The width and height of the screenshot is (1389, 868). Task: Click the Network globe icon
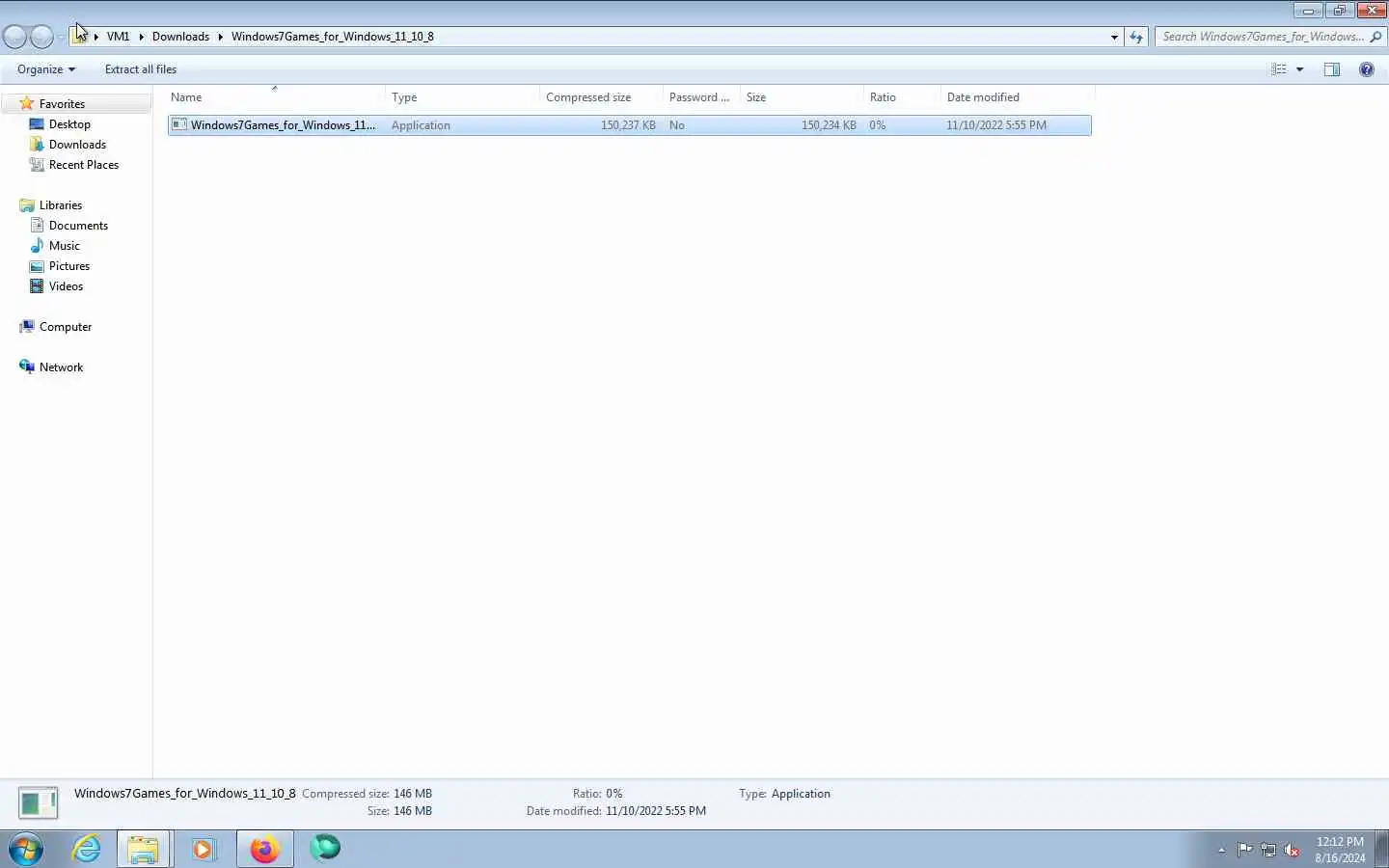(x=27, y=366)
